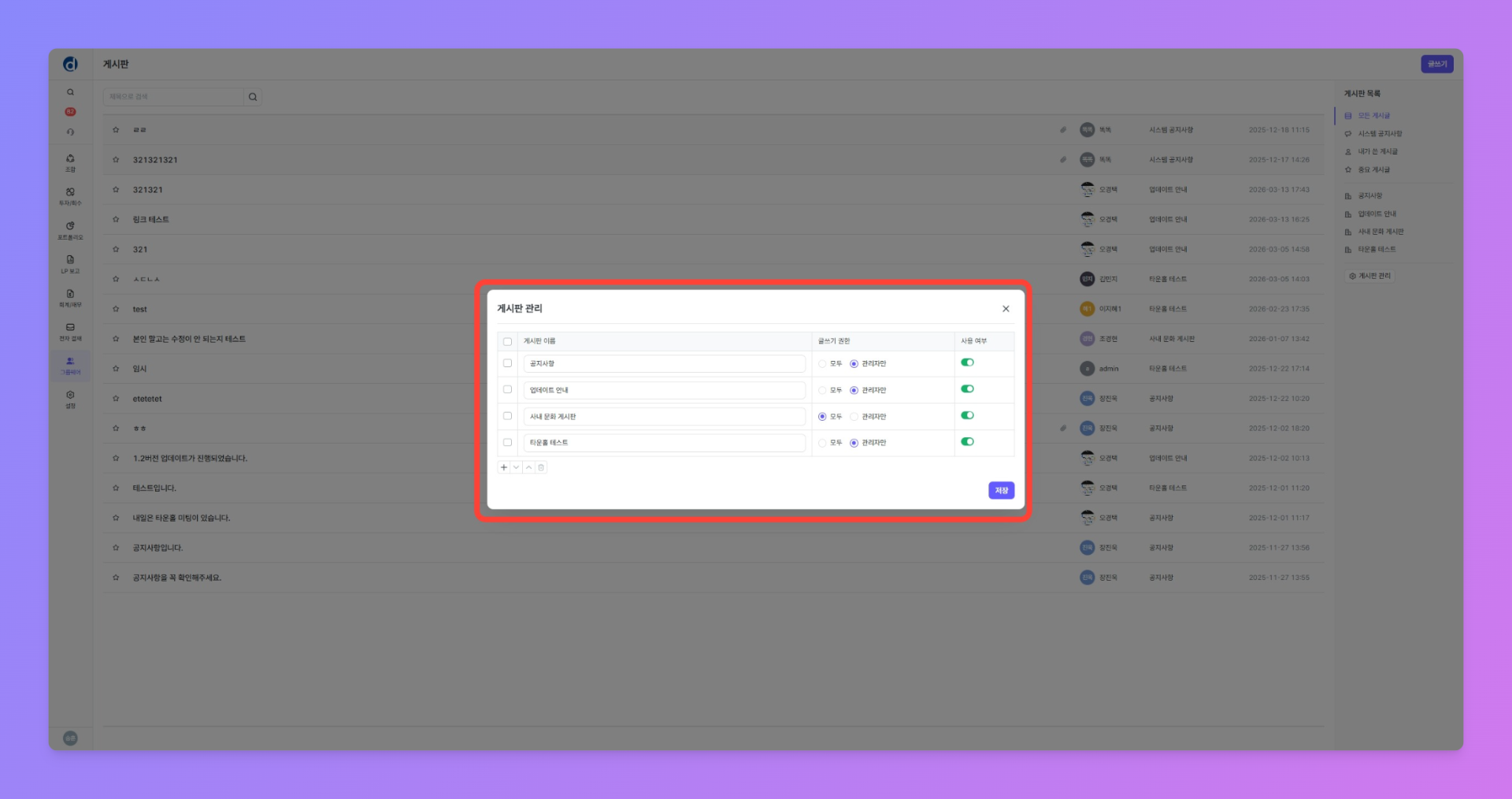This screenshot has height=799, width=1512.
Task: Toggle the 타운홀 테스트 board usage switch
Action: pos(967,442)
